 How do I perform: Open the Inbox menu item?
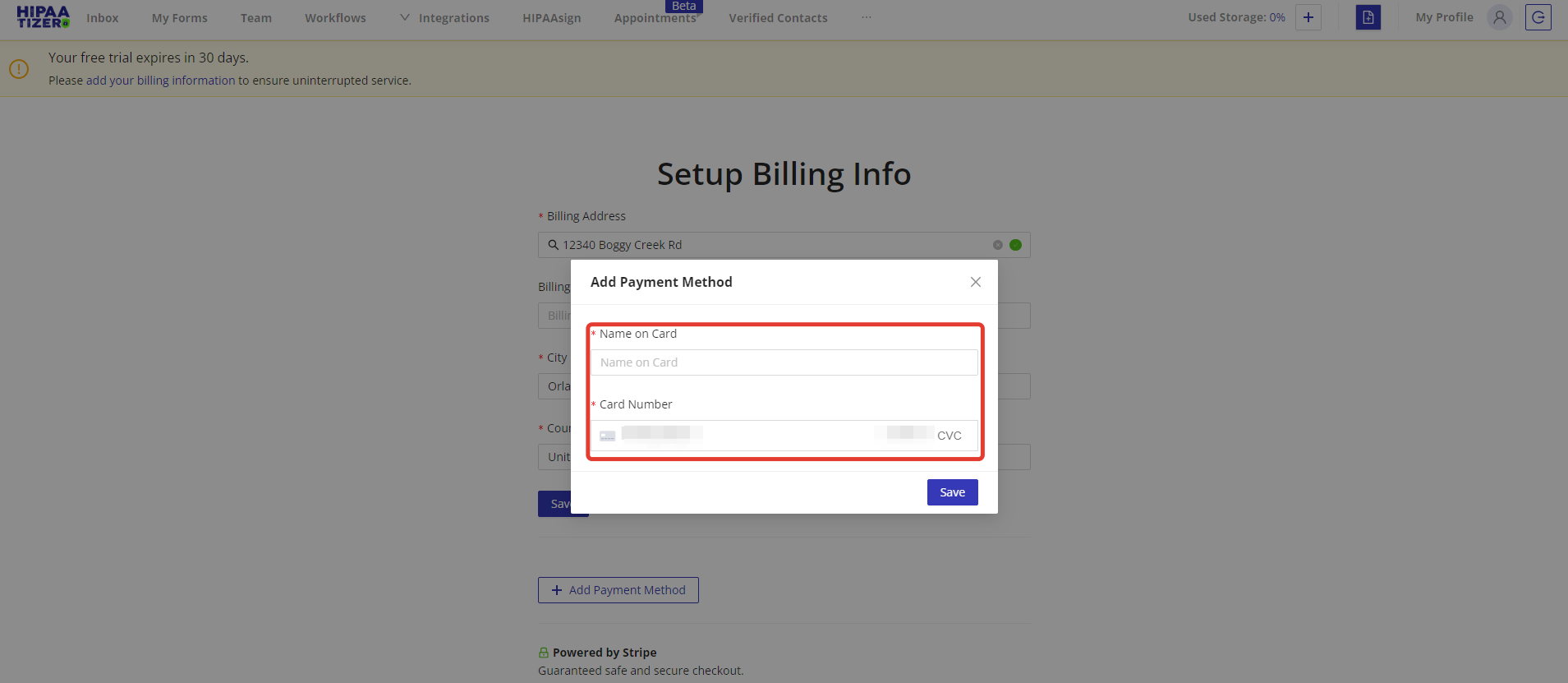(103, 18)
